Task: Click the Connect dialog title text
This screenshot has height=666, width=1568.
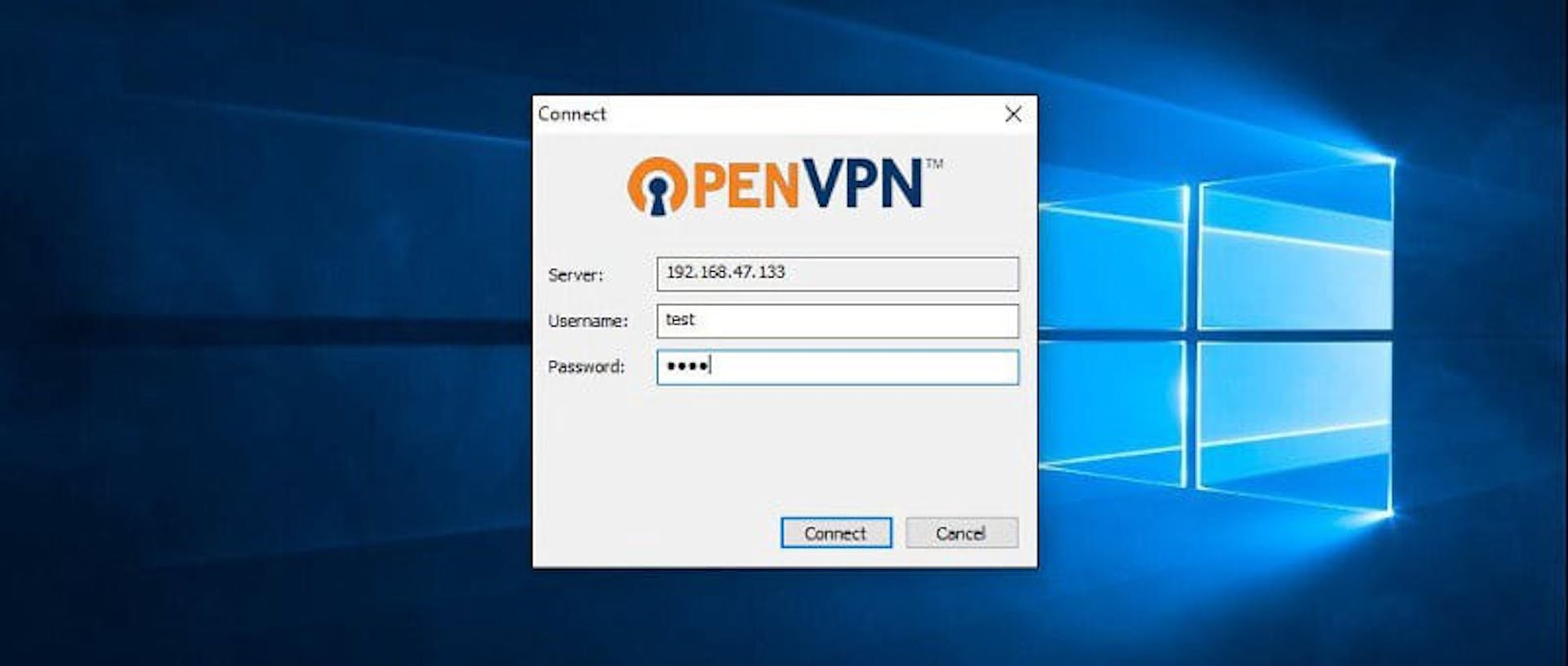Action: pos(572,114)
